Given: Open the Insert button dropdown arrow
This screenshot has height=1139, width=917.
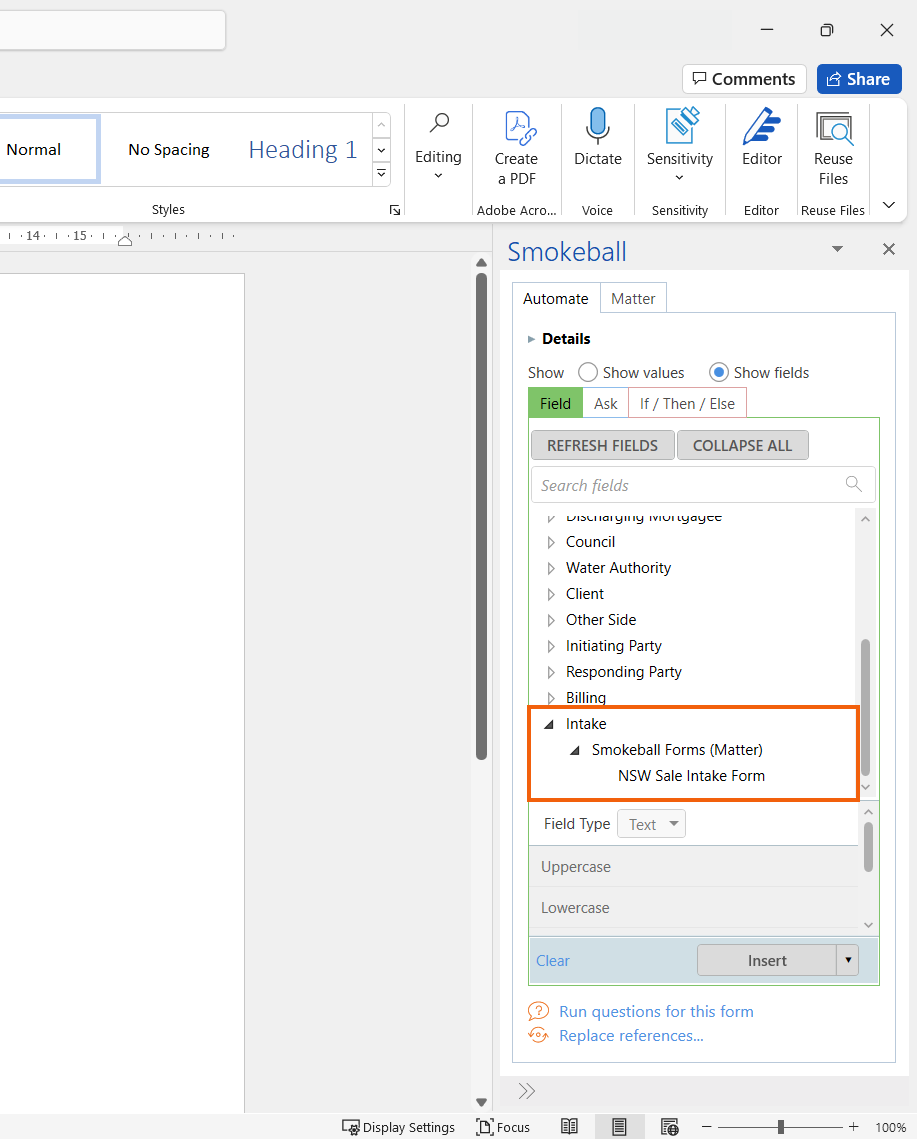Looking at the screenshot, I should 848,960.
